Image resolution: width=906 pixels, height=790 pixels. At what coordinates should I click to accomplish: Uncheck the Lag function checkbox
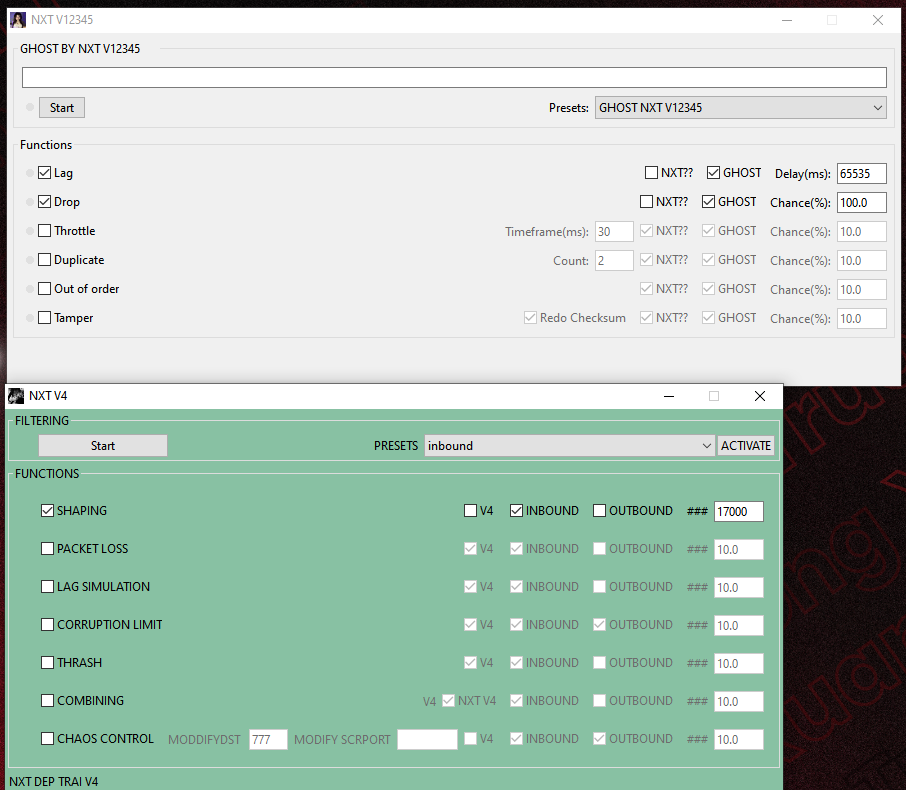coord(44,172)
